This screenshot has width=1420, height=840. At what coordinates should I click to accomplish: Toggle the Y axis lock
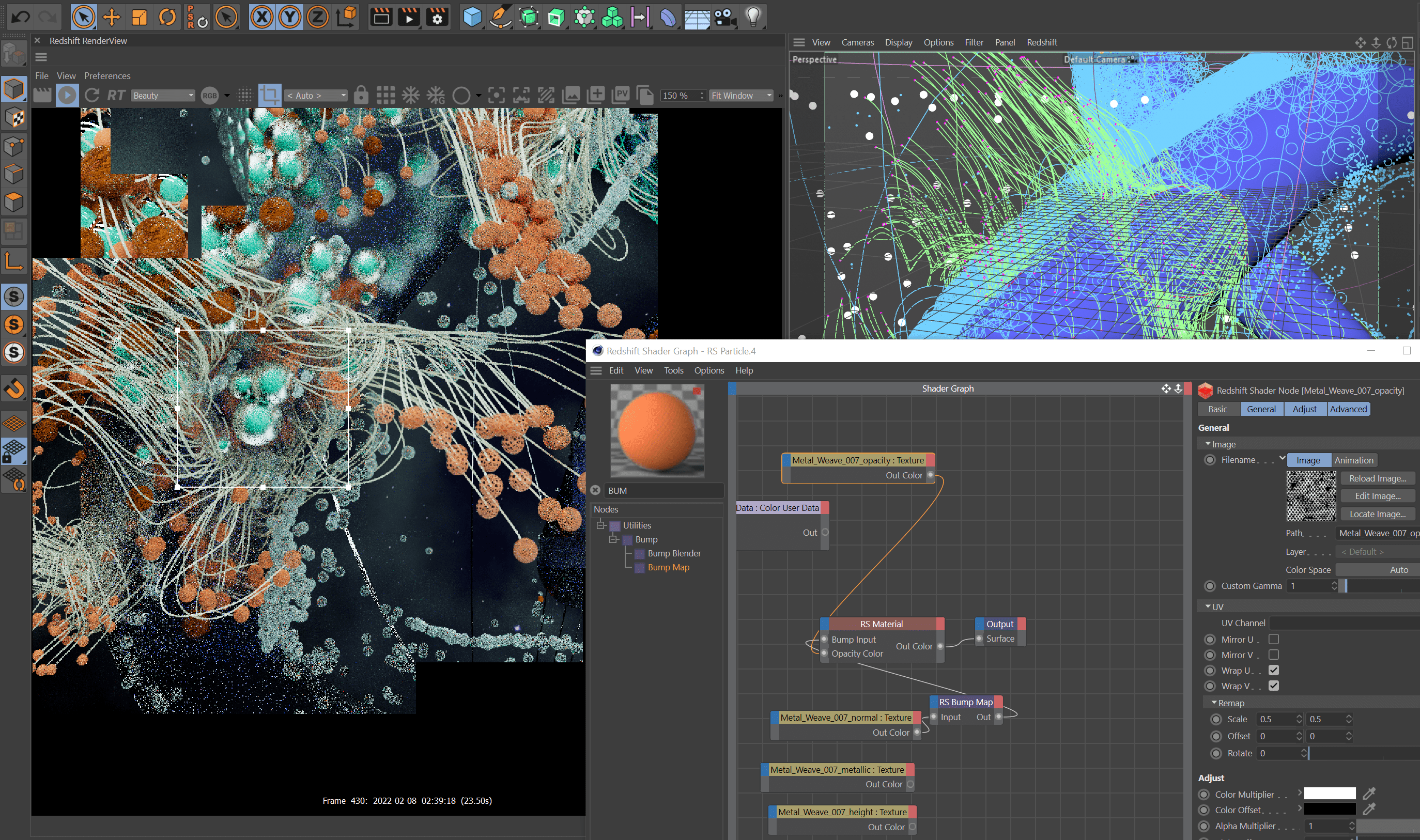click(x=289, y=17)
